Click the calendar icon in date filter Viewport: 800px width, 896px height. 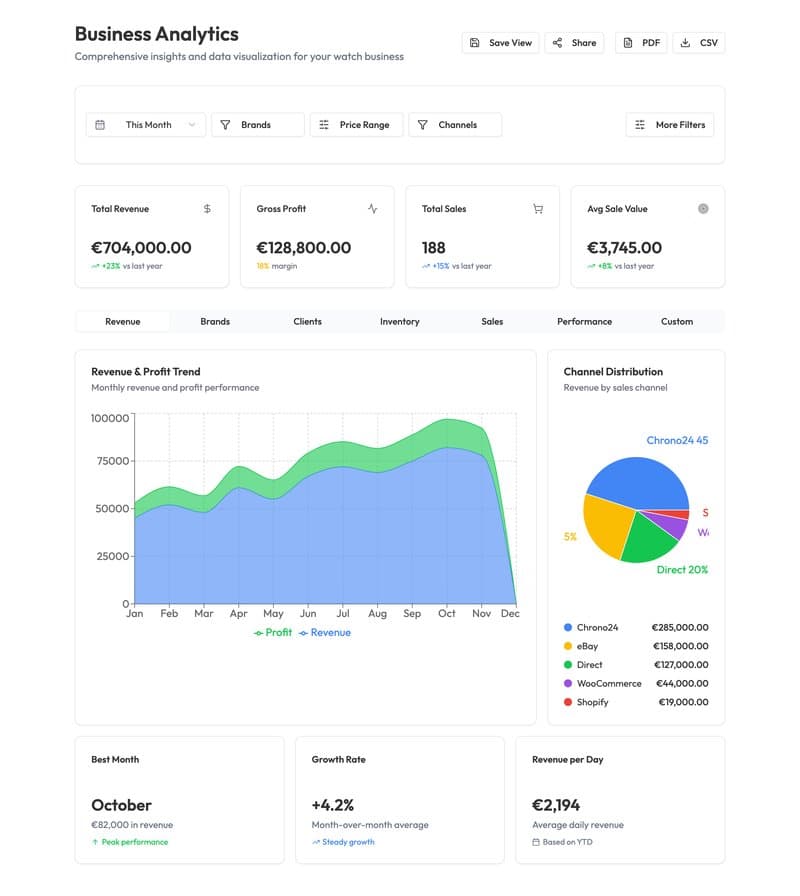point(100,125)
